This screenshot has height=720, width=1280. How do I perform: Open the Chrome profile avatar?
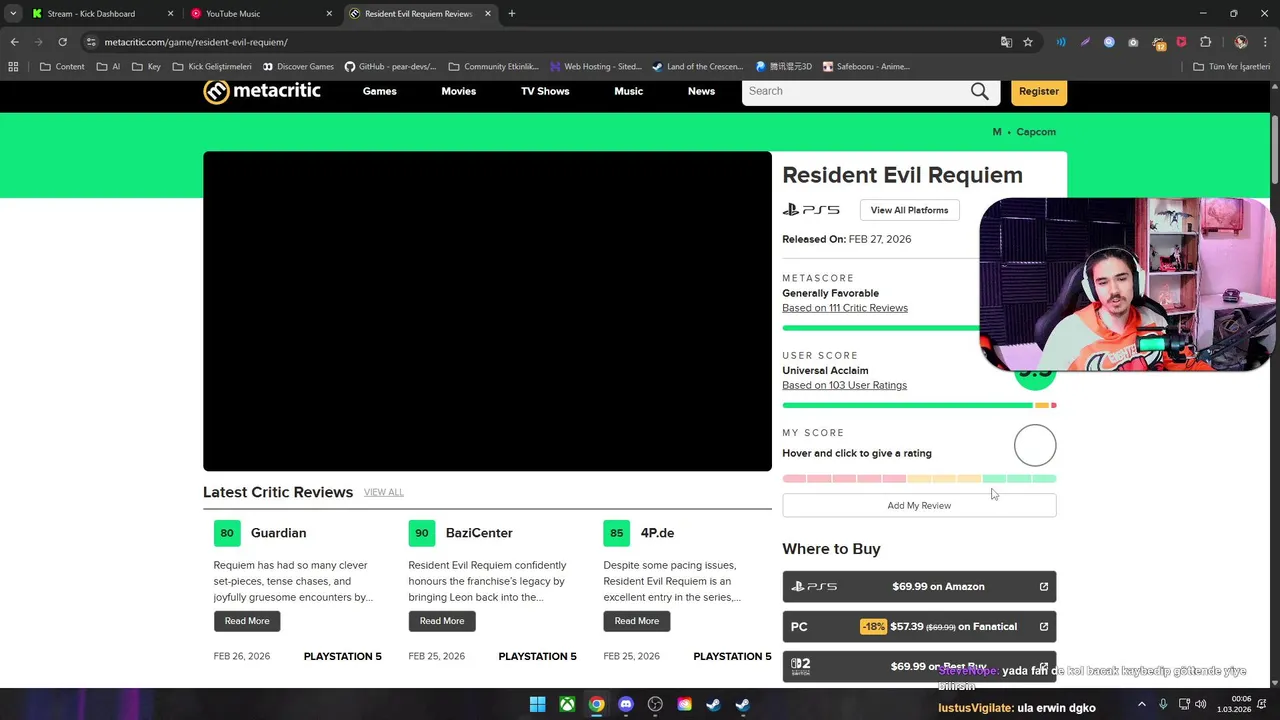pyautogui.click(x=1241, y=42)
